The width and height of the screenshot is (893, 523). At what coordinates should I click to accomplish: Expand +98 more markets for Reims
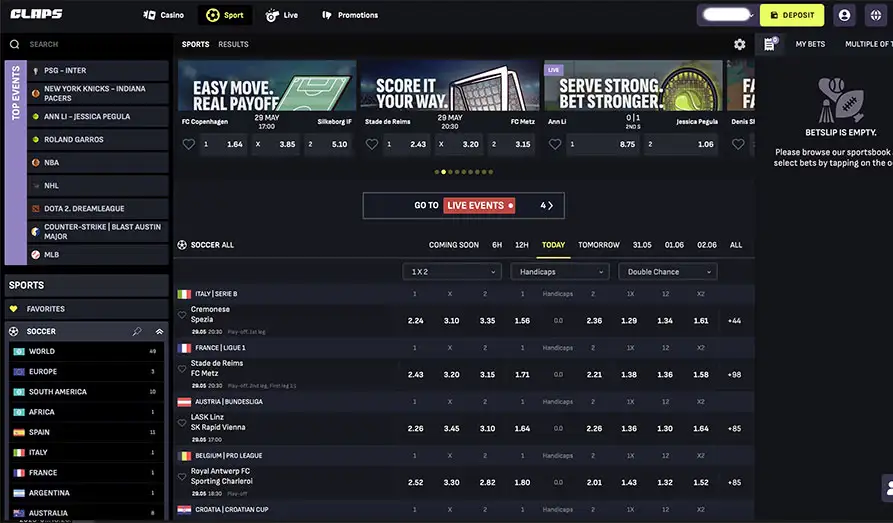click(x=734, y=374)
